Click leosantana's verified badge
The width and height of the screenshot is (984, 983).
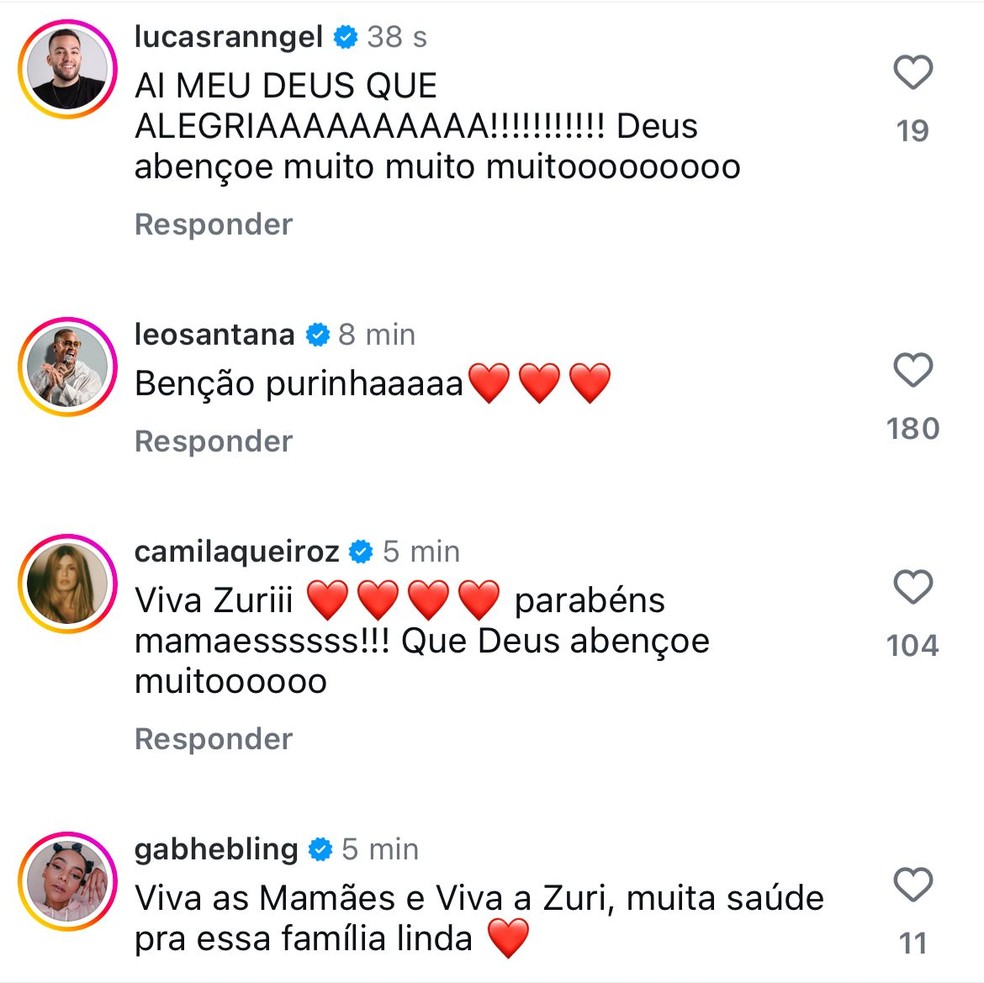pyautogui.click(x=318, y=334)
